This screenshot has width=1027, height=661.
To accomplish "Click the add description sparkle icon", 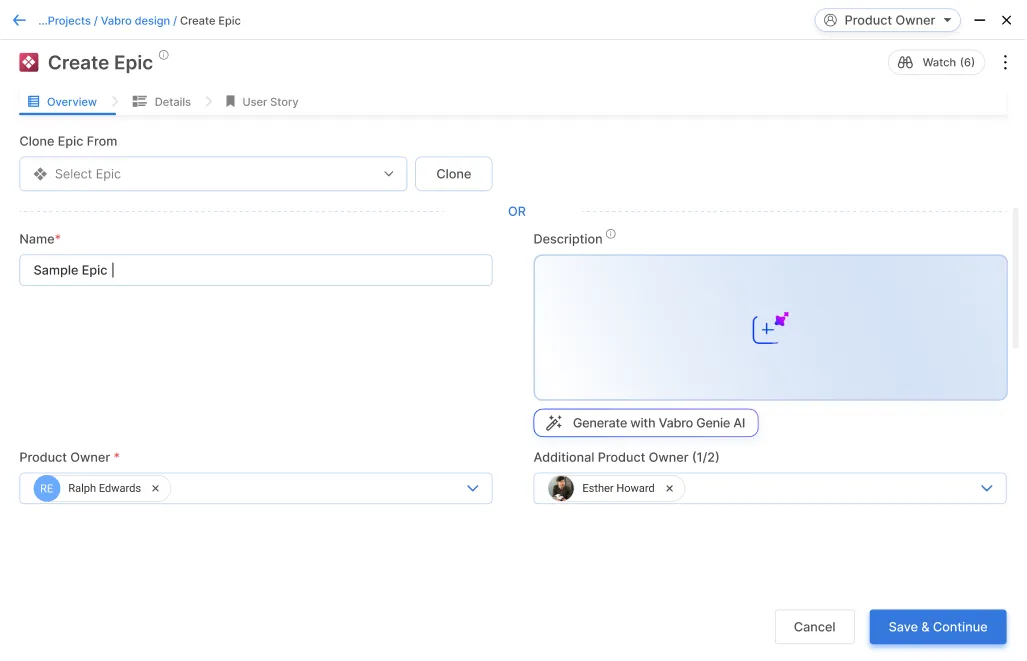I will click(x=770, y=328).
